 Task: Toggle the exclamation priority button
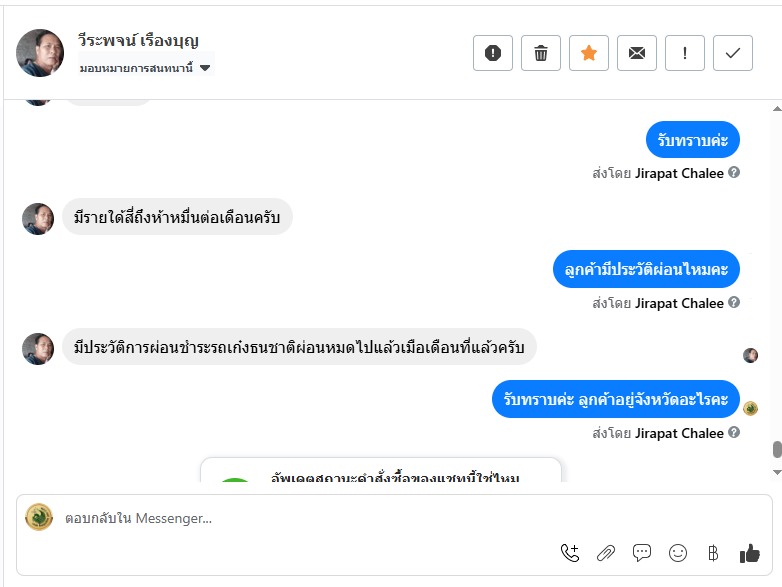tap(685, 53)
